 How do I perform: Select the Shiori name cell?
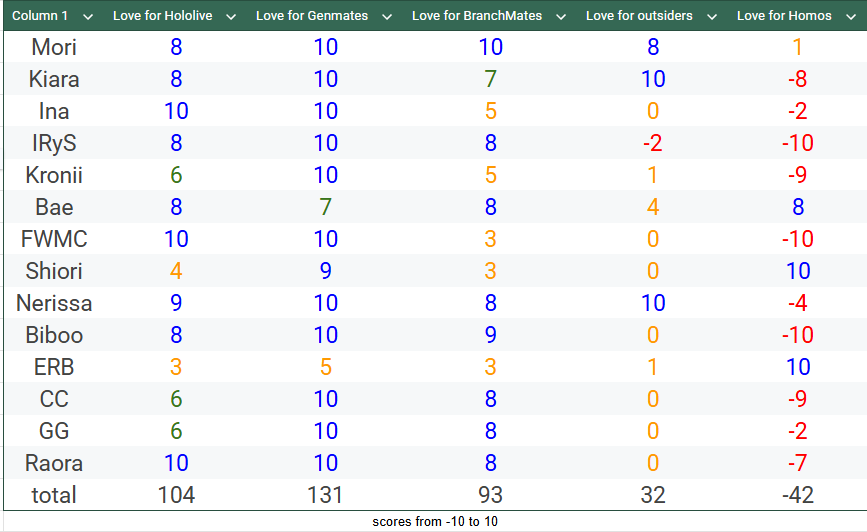(x=54, y=272)
